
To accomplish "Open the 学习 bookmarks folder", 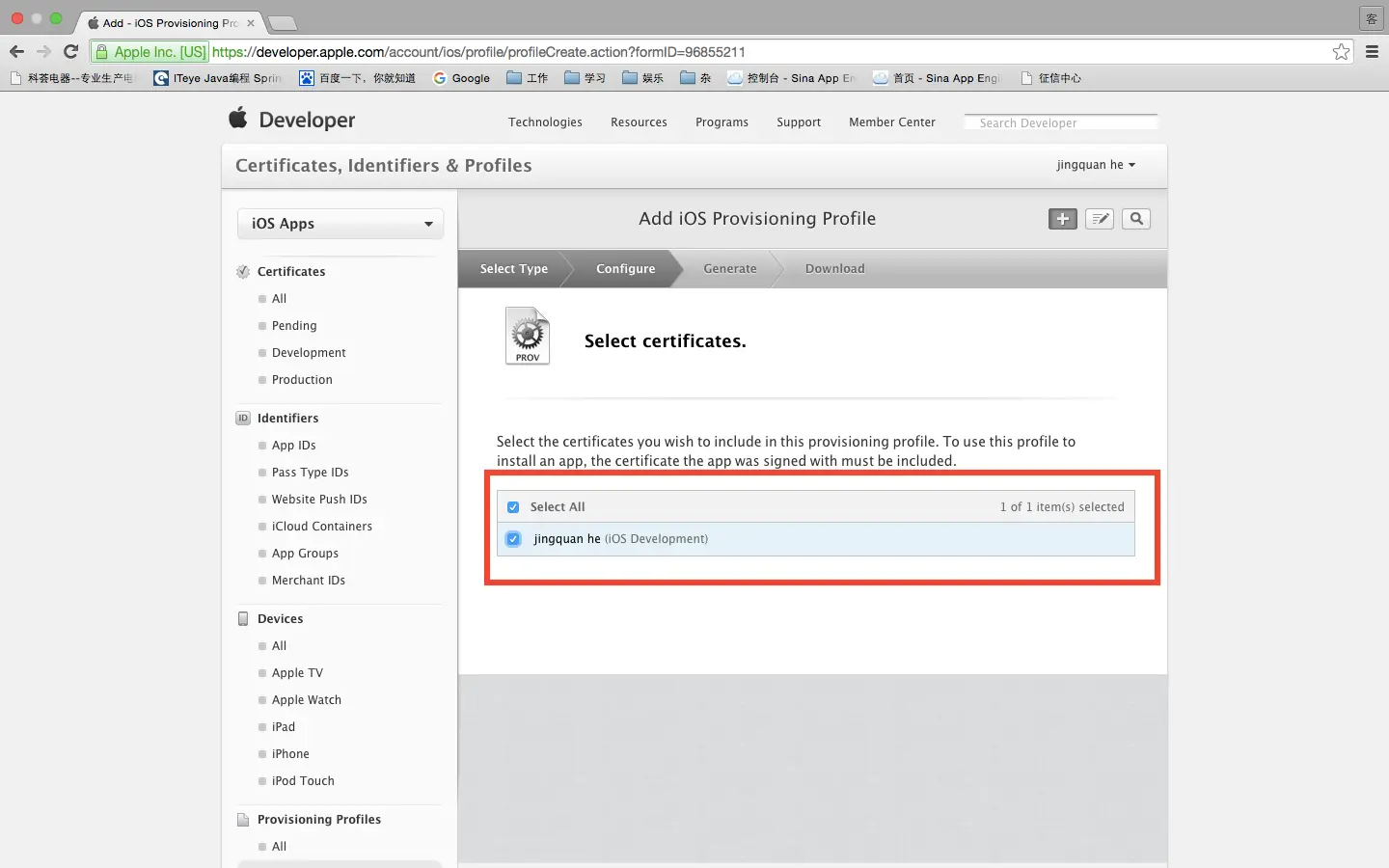I will point(586,78).
